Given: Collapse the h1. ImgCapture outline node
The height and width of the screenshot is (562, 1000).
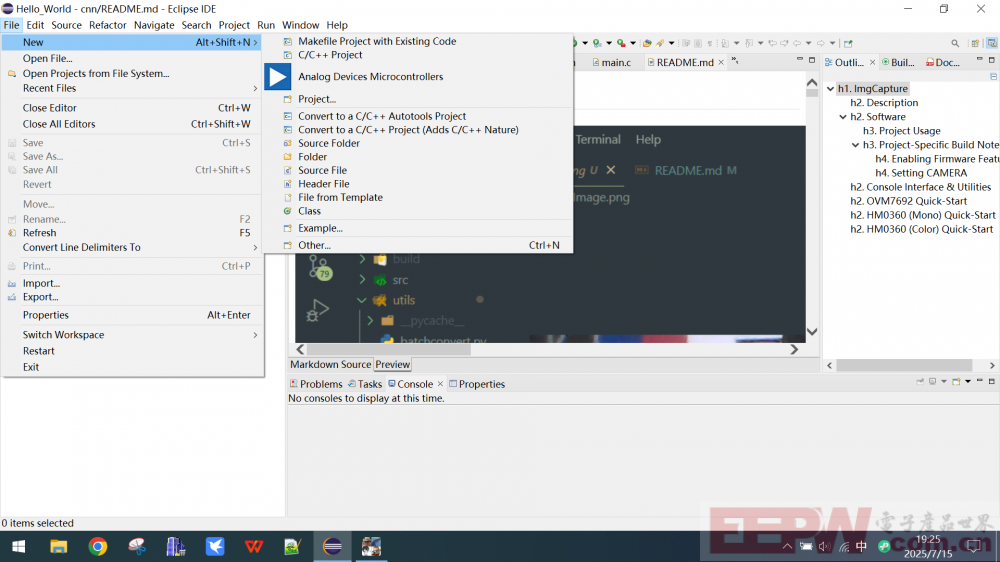Looking at the screenshot, I should [830, 89].
